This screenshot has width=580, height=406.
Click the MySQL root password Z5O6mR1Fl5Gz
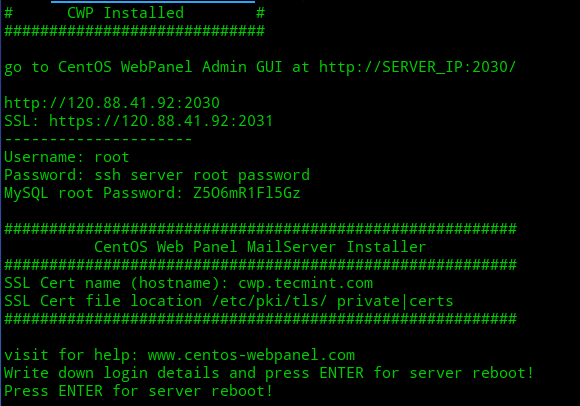[x=247, y=193]
